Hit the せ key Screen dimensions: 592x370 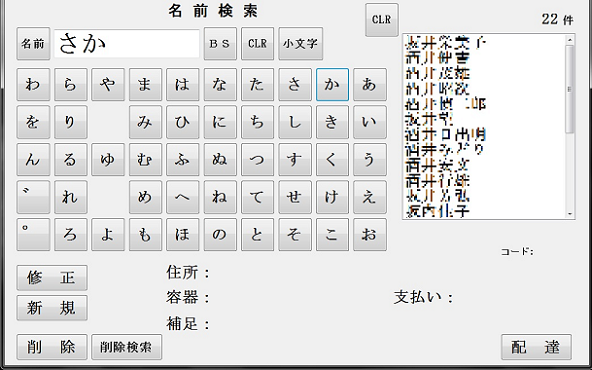[x=295, y=197]
